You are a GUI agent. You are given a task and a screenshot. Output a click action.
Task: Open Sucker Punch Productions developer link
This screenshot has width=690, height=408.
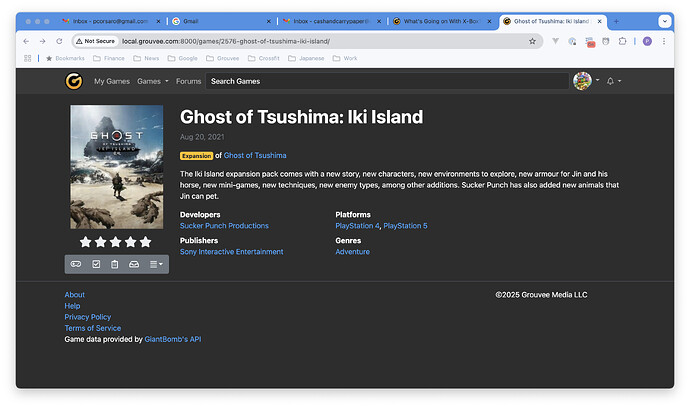point(224,226)
